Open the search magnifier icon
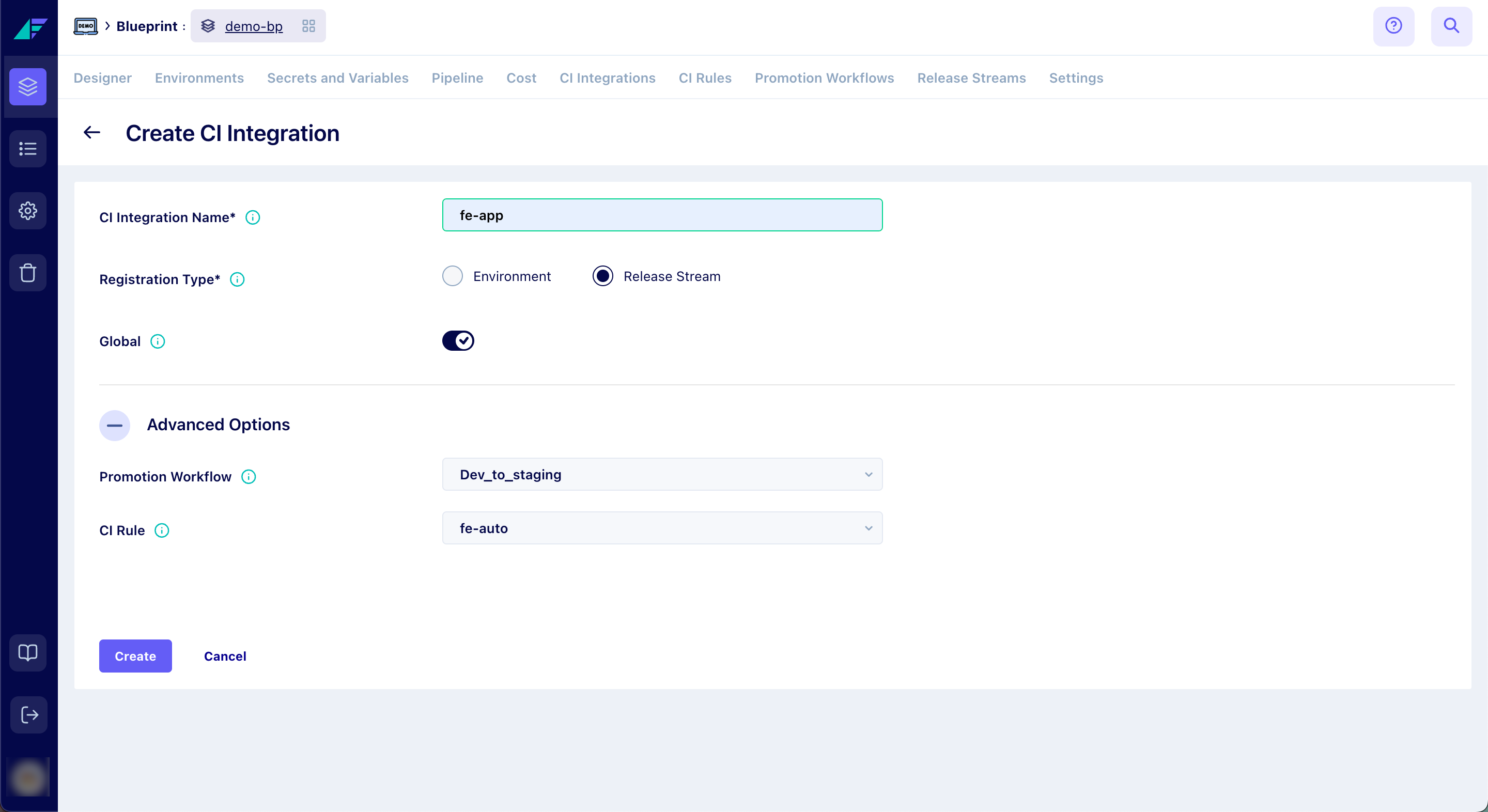The image size is (1488, 812). (x=1451, y=26)
